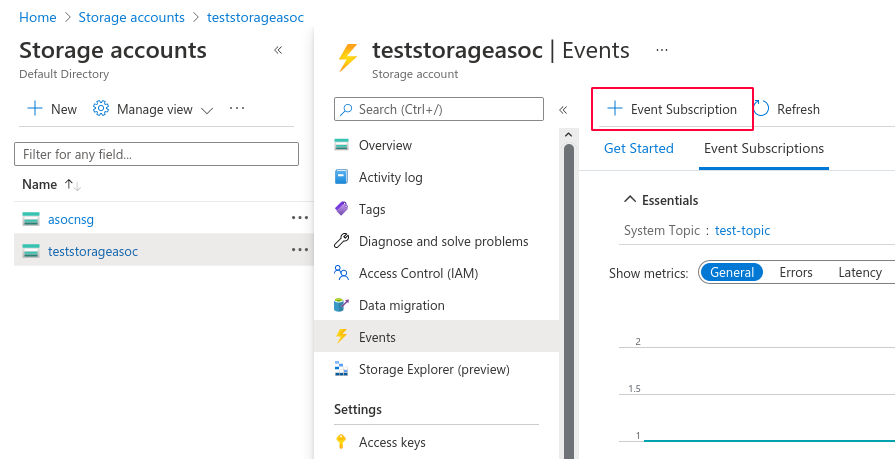
Task: Click the lightning bolt Events page icon
Action: click(348, 57)
